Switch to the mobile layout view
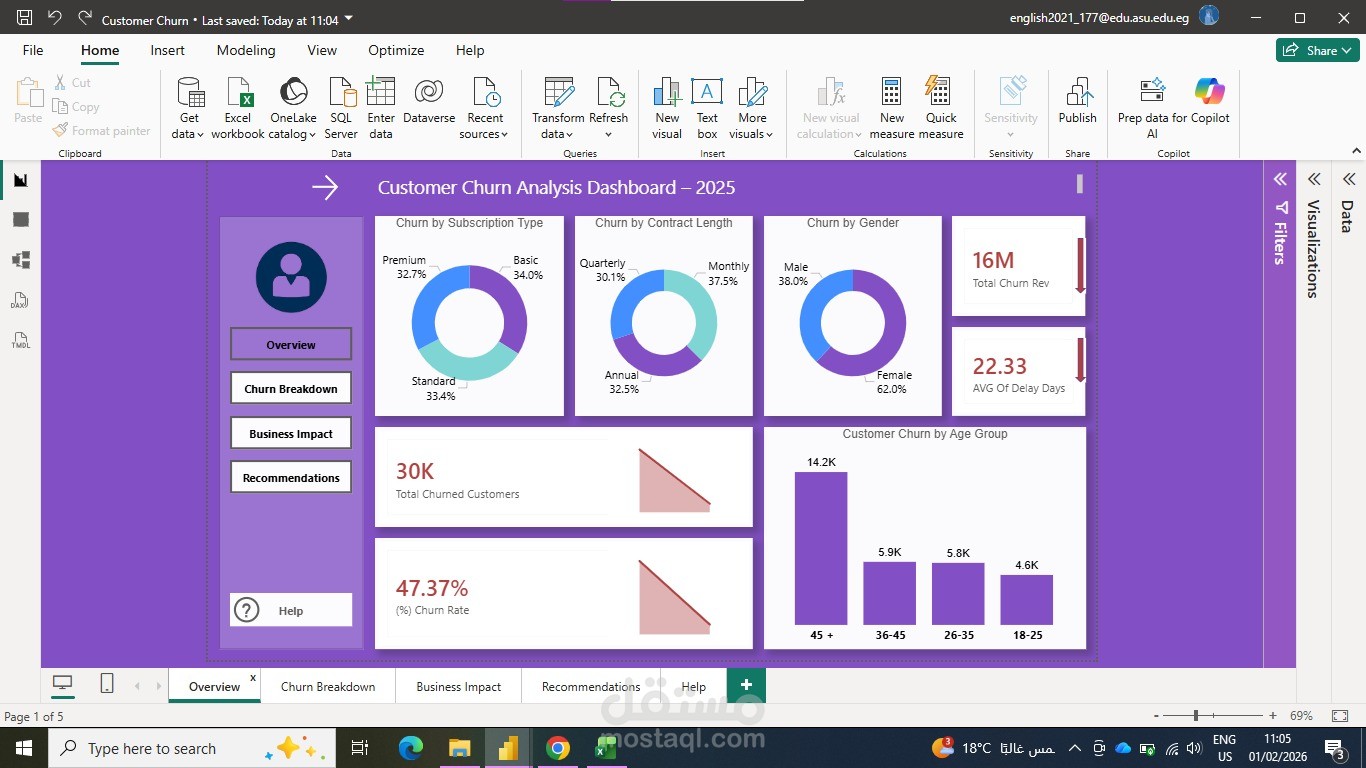1366x768 pixels. [x=106, y=683]
